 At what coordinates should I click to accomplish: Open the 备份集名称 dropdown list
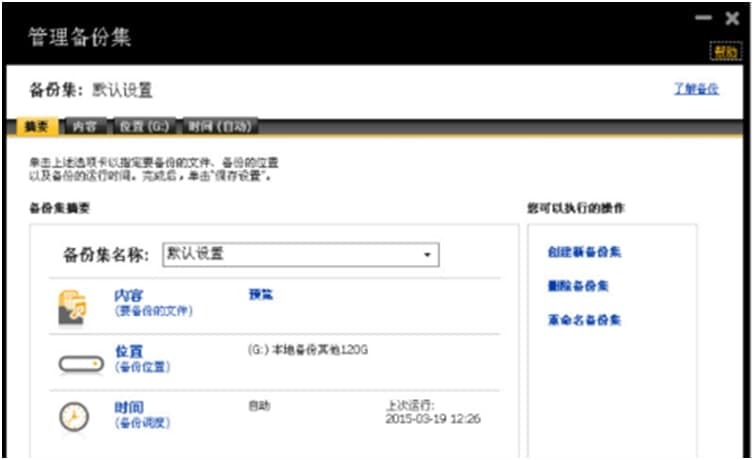301,255
